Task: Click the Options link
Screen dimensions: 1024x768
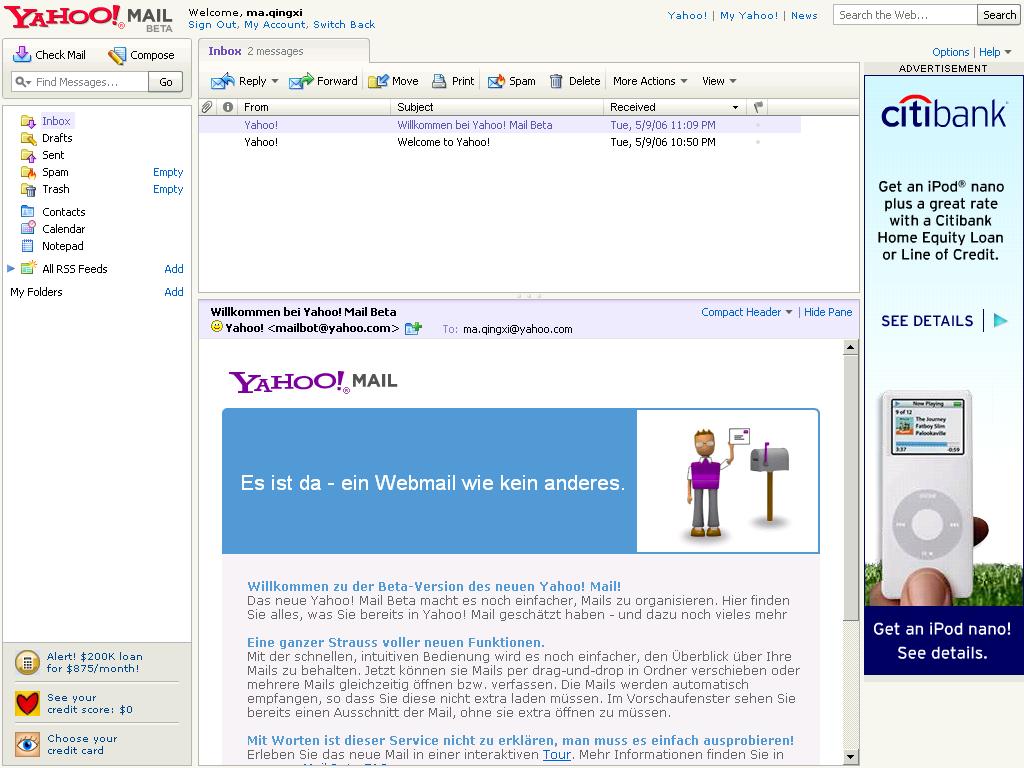Action: [950, 52]
